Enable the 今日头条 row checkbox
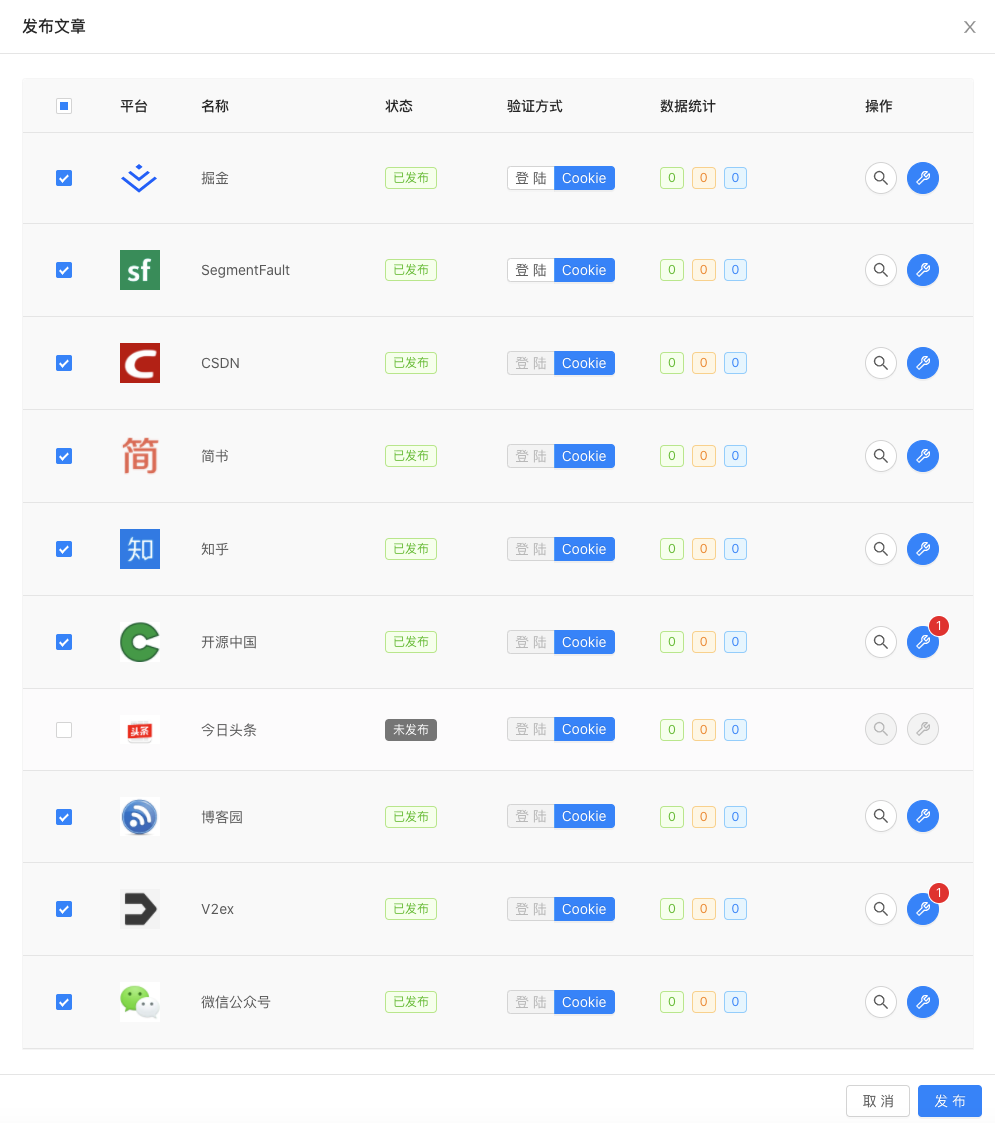Viewport: 995px width, 1123px height. 64,730
